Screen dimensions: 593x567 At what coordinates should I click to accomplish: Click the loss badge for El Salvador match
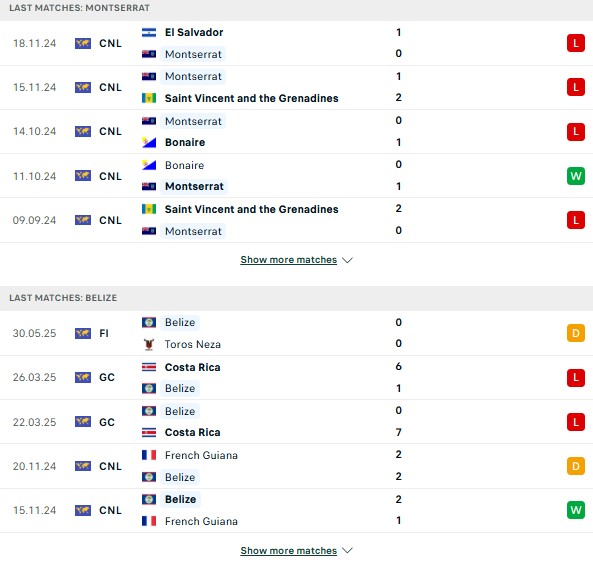click(x=576, y=43)
